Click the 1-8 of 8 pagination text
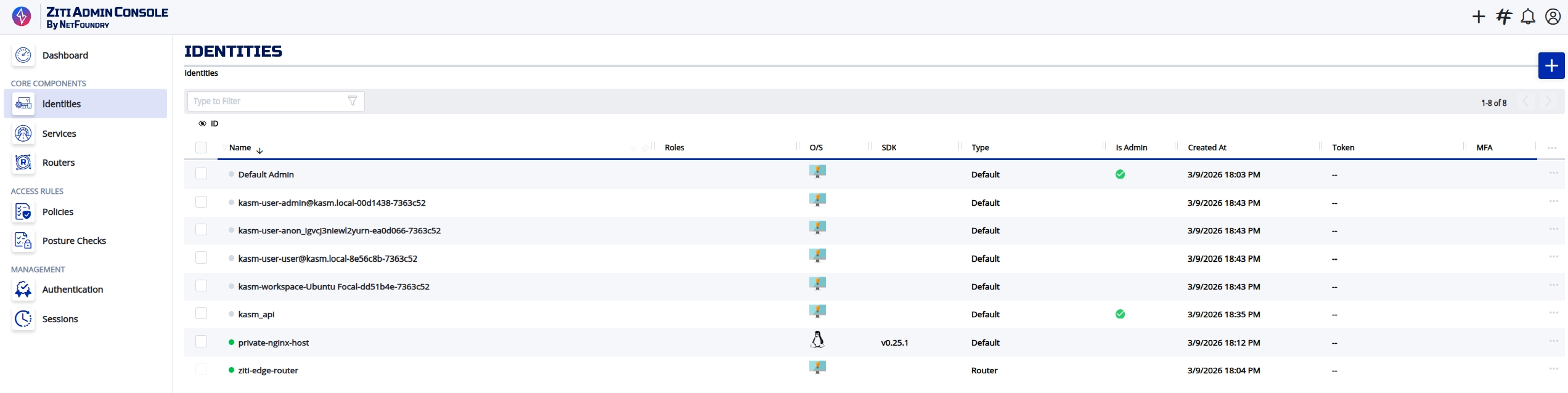Screen dimensions: 1568x393 click(x=1493, y=103)
